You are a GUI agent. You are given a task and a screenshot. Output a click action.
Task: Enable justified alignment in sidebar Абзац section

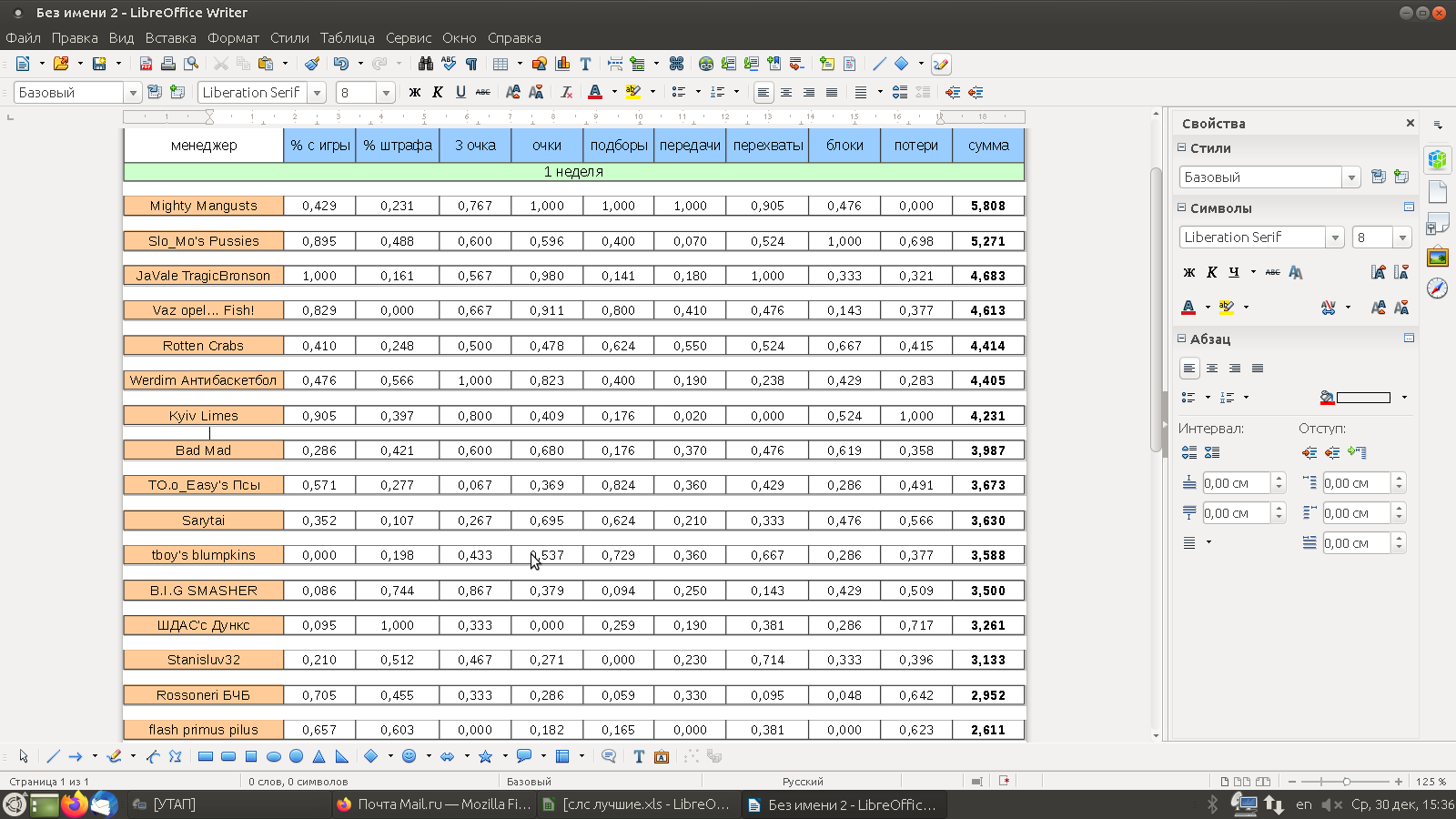point(1258,369)
